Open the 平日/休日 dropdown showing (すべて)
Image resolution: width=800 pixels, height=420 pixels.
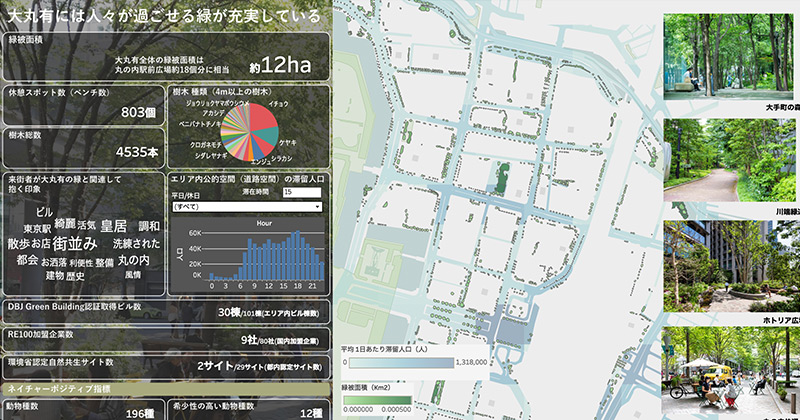pyautogui.click(x=246, y=206)
